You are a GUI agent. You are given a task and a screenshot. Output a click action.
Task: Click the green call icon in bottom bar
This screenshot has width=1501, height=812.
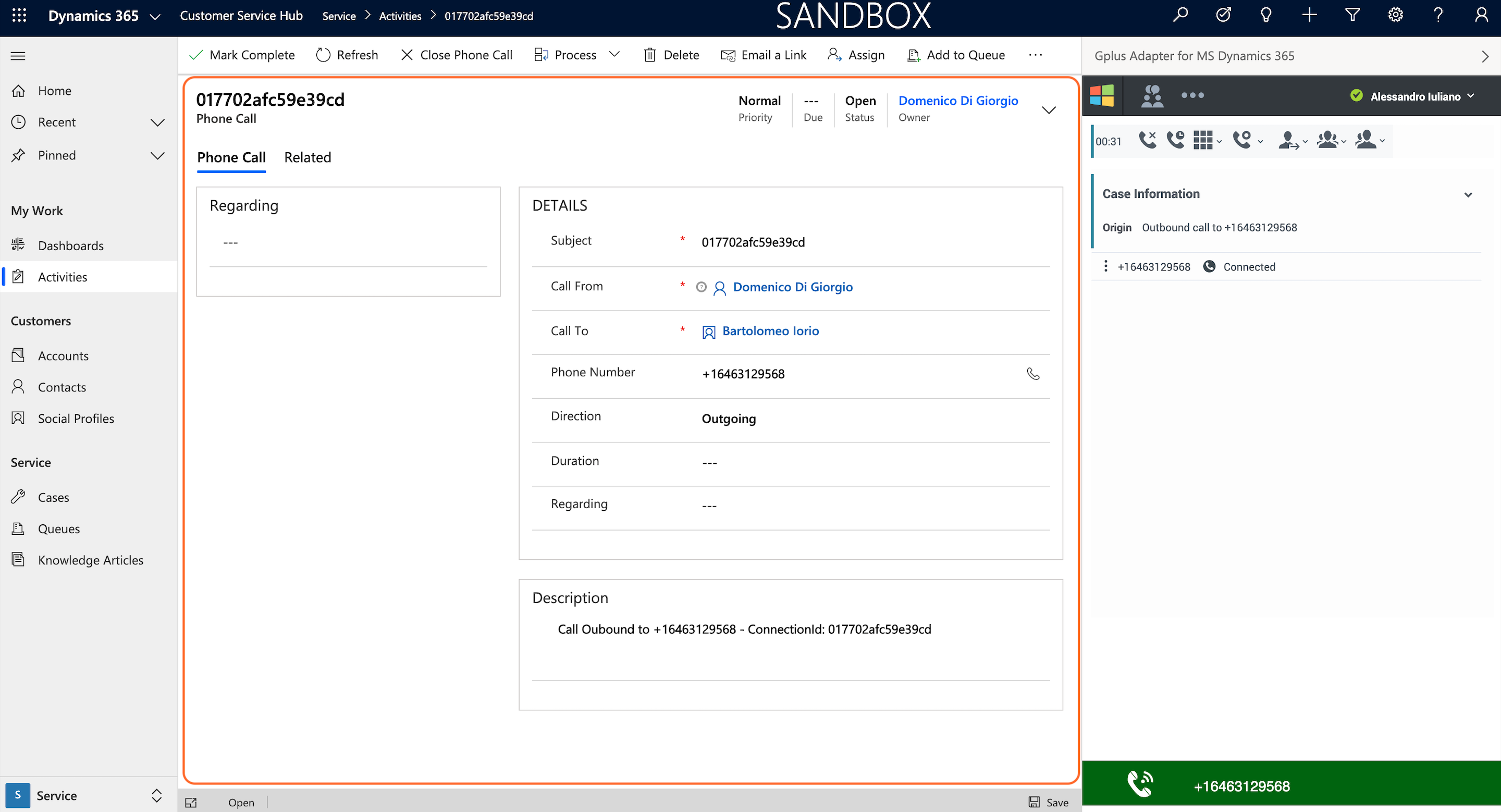1140,784
